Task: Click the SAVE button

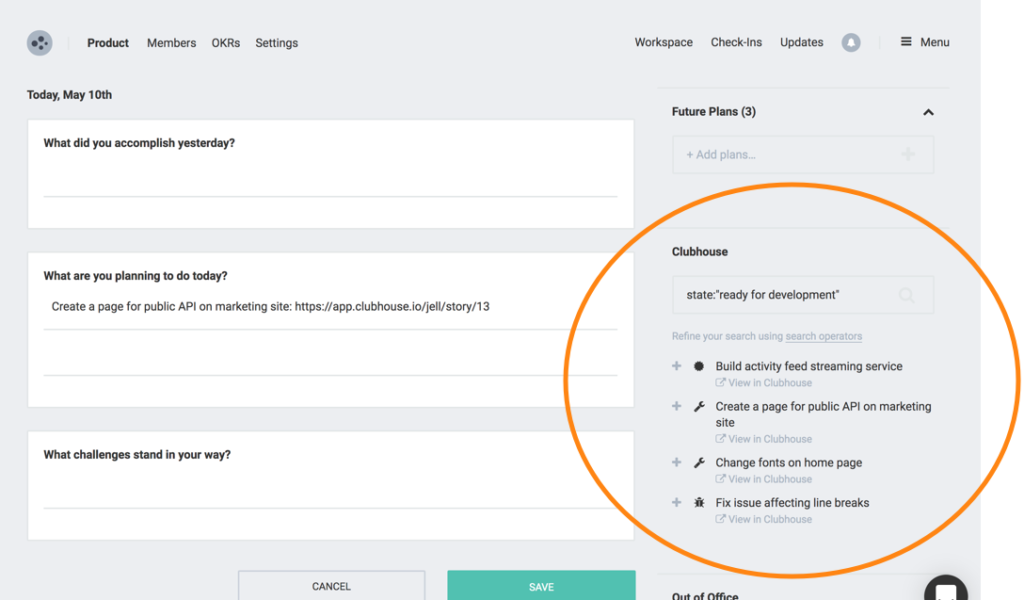Action: [x=541, y=586]
